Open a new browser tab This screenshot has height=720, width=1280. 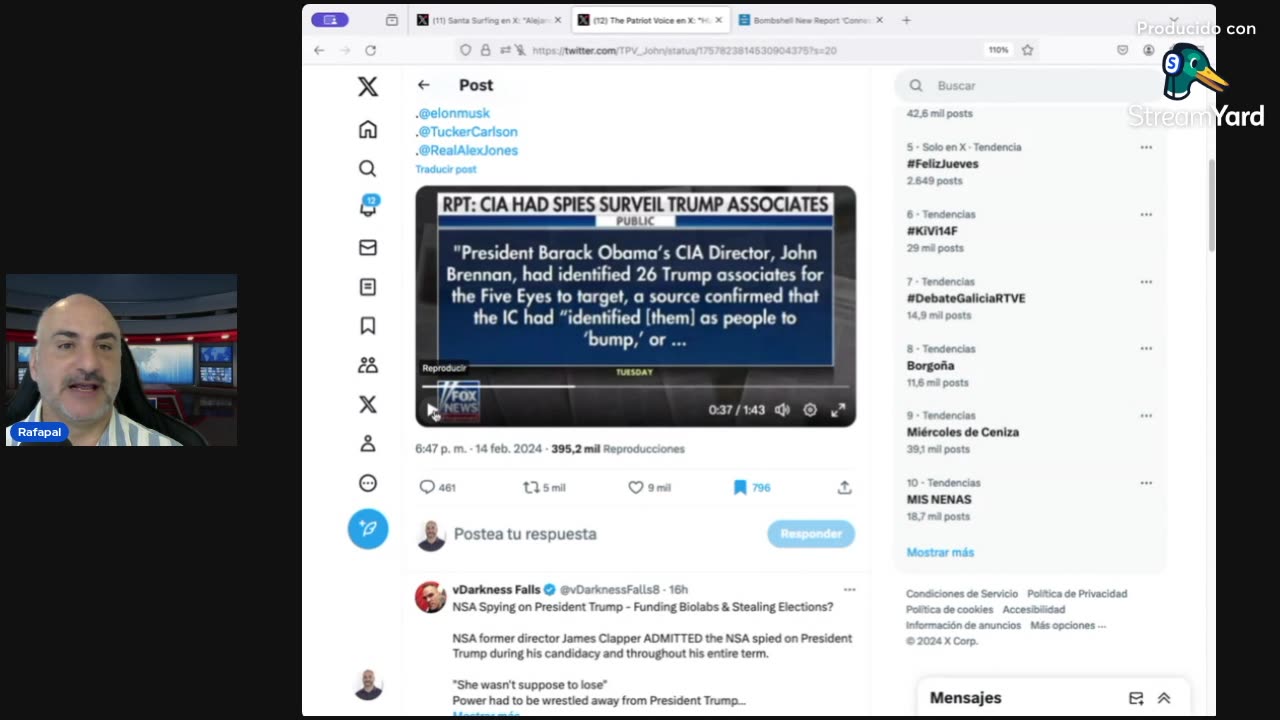click(906, 20)
